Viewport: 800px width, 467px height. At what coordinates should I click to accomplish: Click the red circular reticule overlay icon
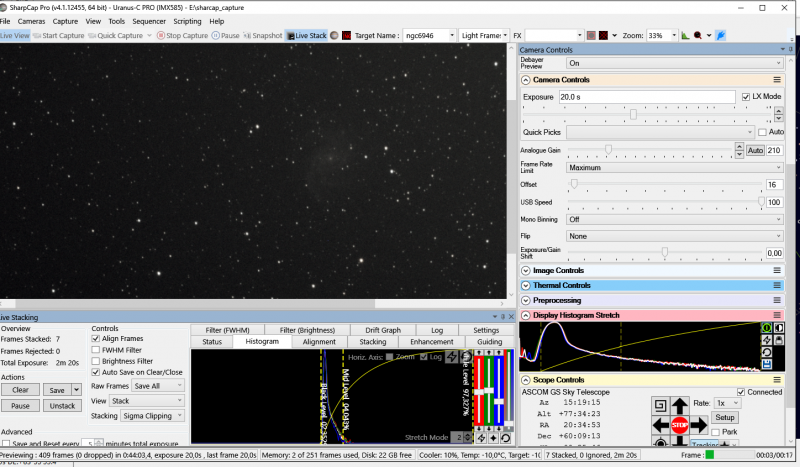pos(591,35)
